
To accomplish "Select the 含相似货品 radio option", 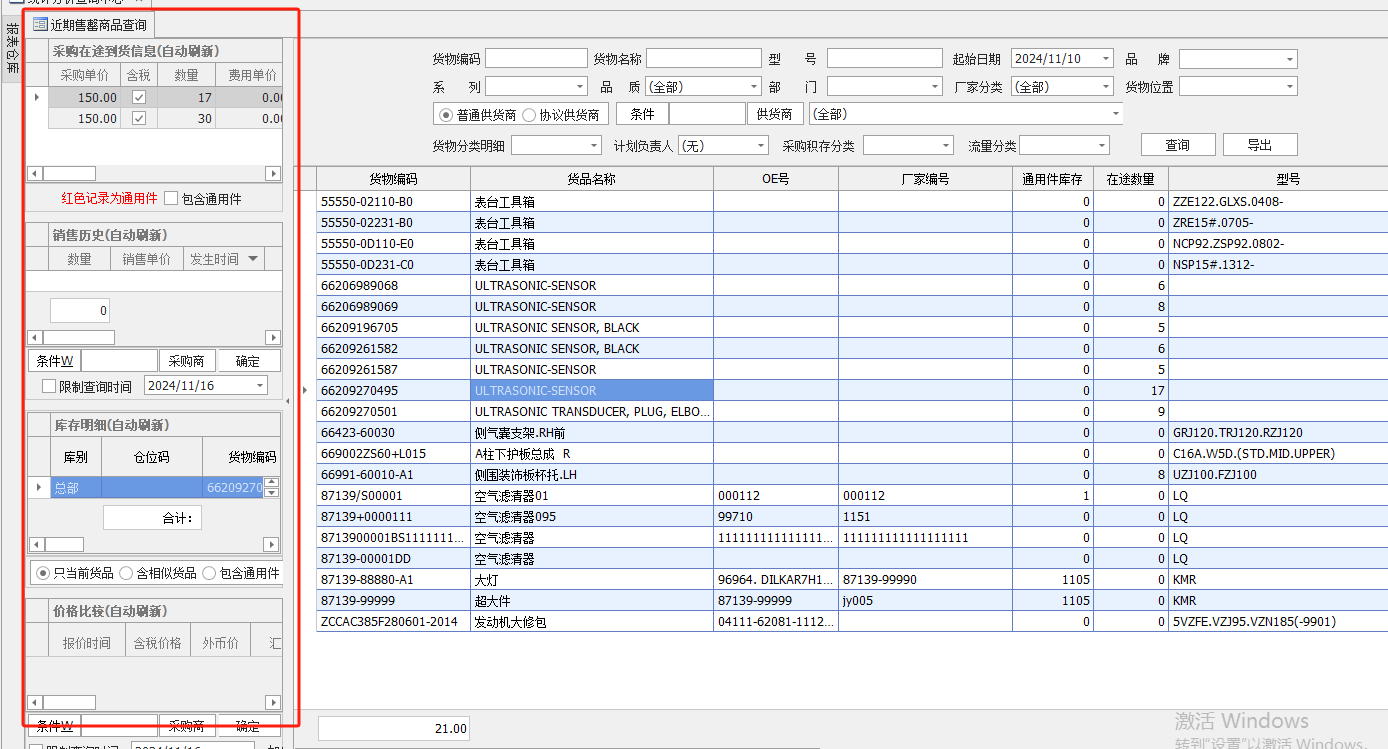I will tap(126, 573).
